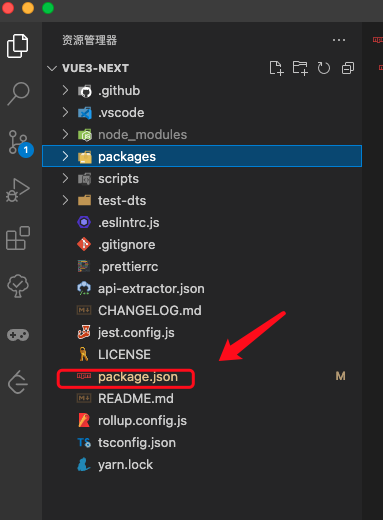Click the markdown icon beside README.md

pos(84,398)
